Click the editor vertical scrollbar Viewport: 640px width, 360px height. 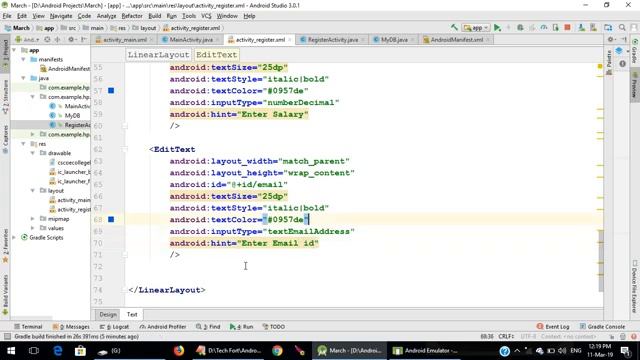(601, 260)
